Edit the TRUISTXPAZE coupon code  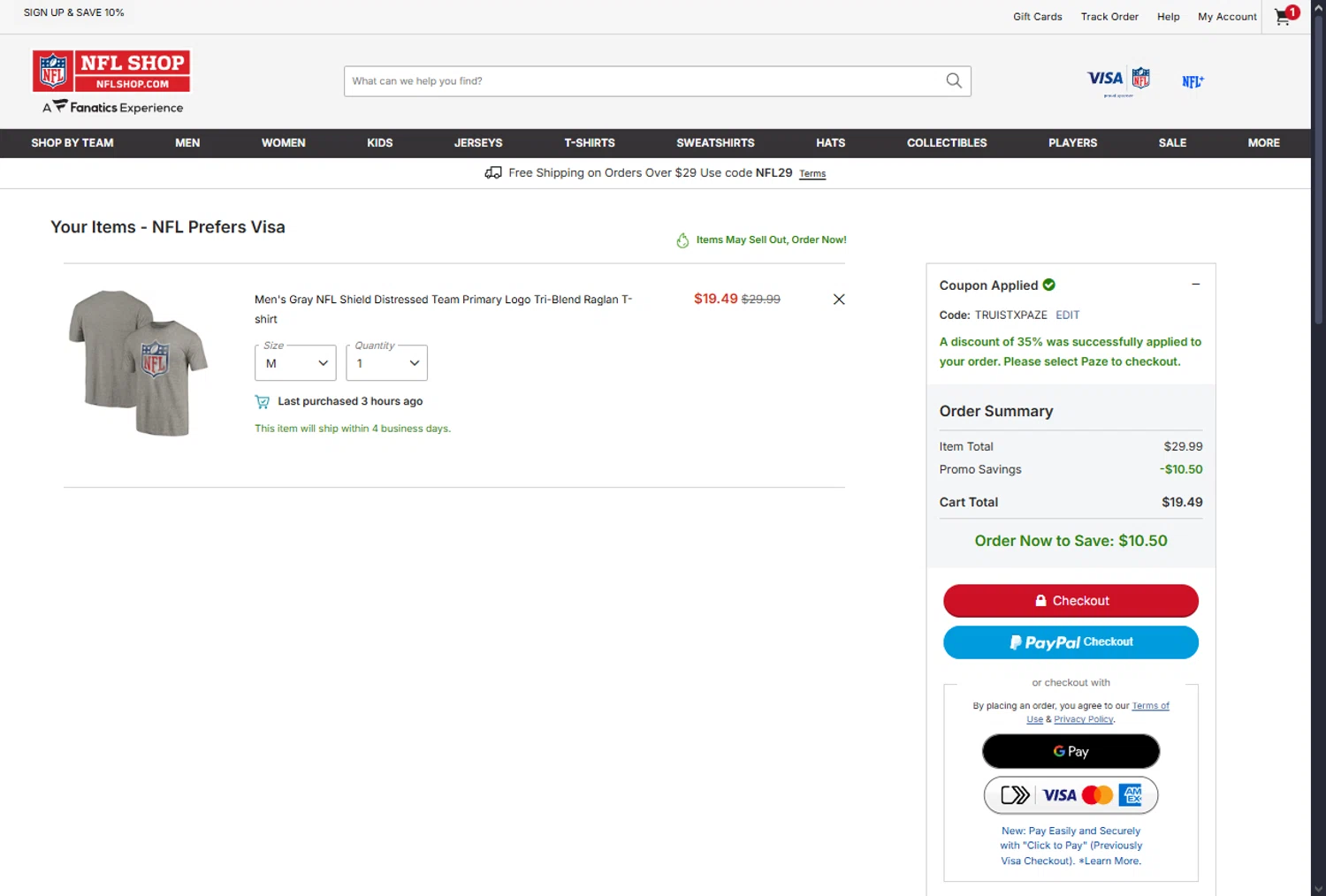click(1067, 315)
